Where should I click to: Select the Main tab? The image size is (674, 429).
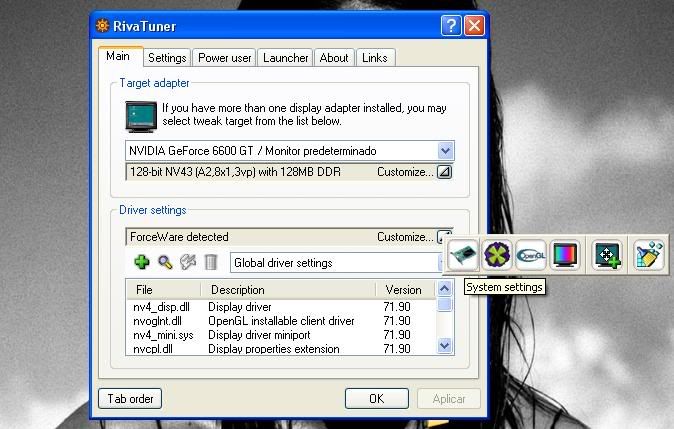point(118,56)
